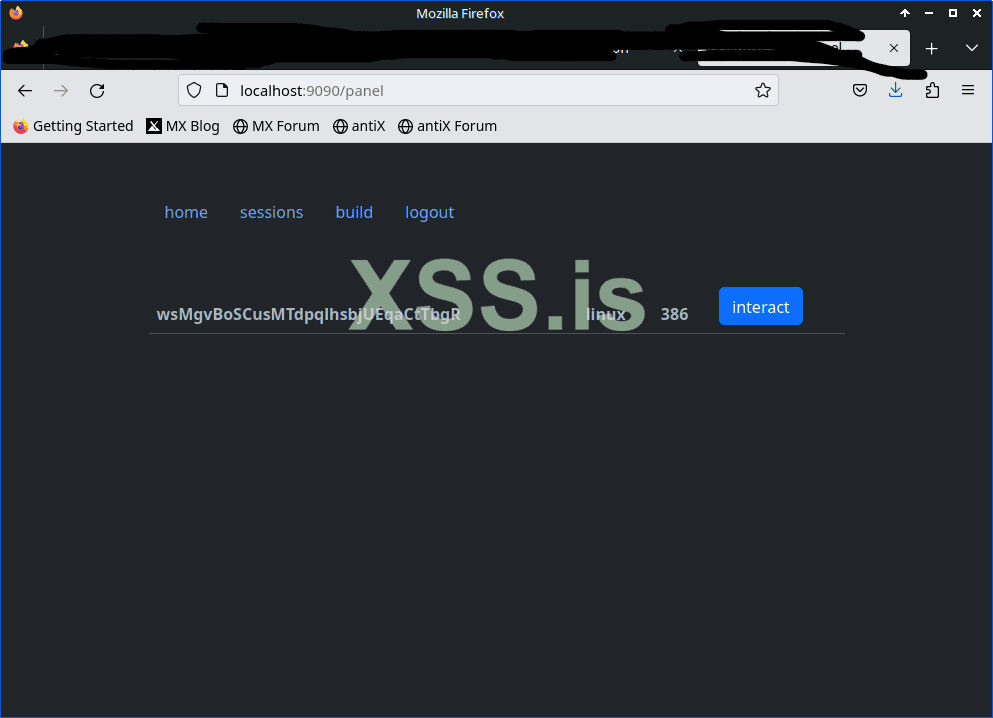Screen dimensions: 993x718
Task: Open the antiX bookmark
Action: (359, 126)
